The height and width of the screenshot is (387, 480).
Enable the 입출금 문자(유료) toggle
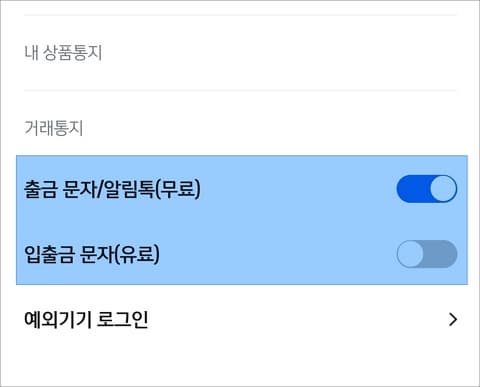click(x=427, y=254)
